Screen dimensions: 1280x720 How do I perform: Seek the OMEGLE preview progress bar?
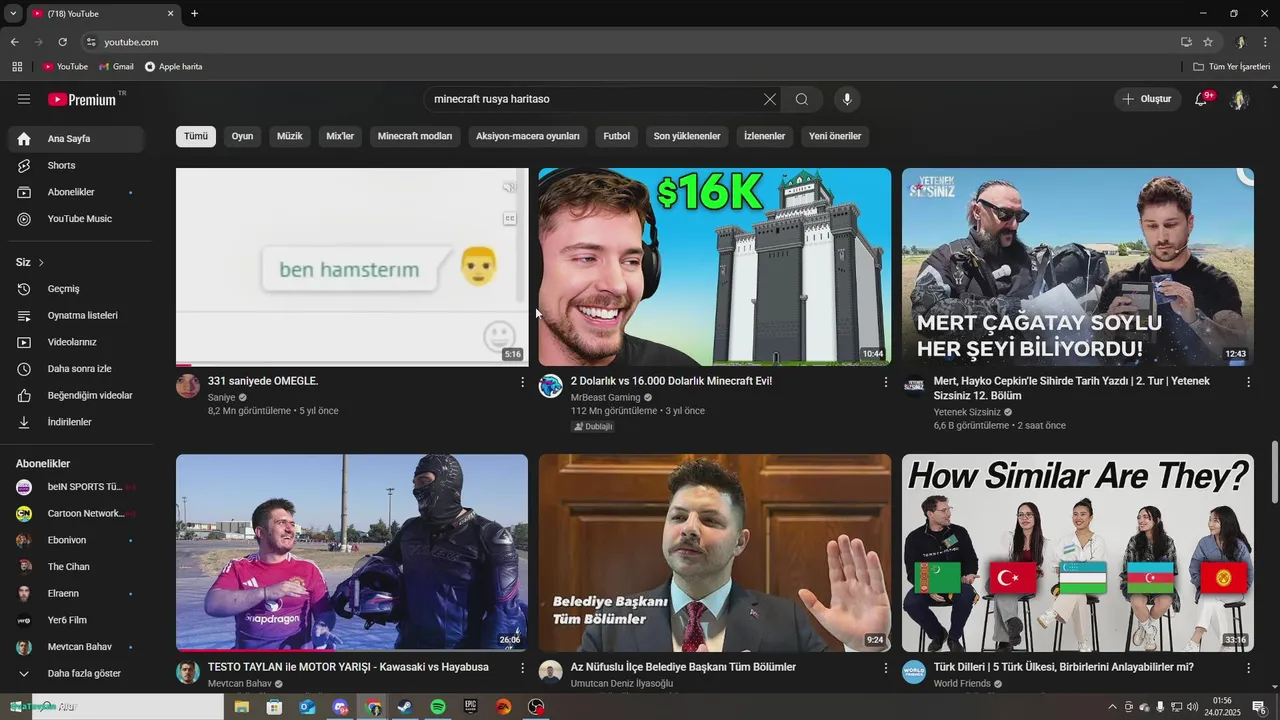pyautogui.click(x=352, y=364)
